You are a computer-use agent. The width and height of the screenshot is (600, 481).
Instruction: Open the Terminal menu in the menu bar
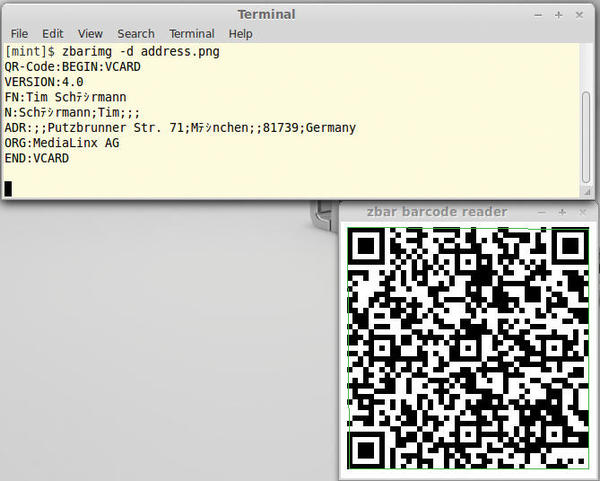tap(192, 34)
